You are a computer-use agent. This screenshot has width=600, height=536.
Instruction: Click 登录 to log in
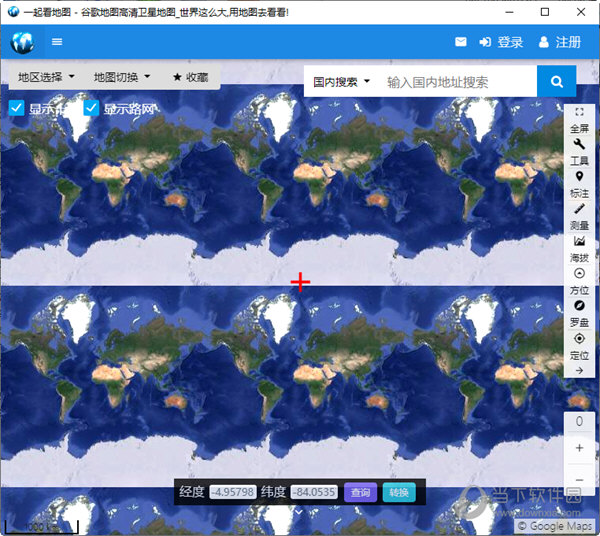pos(501,42)
